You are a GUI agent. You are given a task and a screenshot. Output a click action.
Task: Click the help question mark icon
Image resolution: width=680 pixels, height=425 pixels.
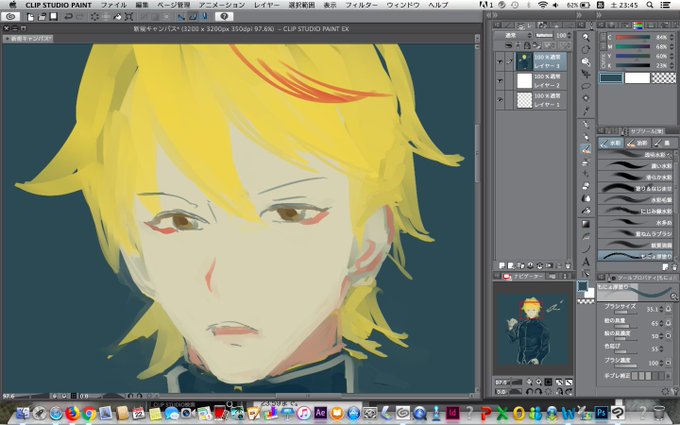click(x=224, y=16)
